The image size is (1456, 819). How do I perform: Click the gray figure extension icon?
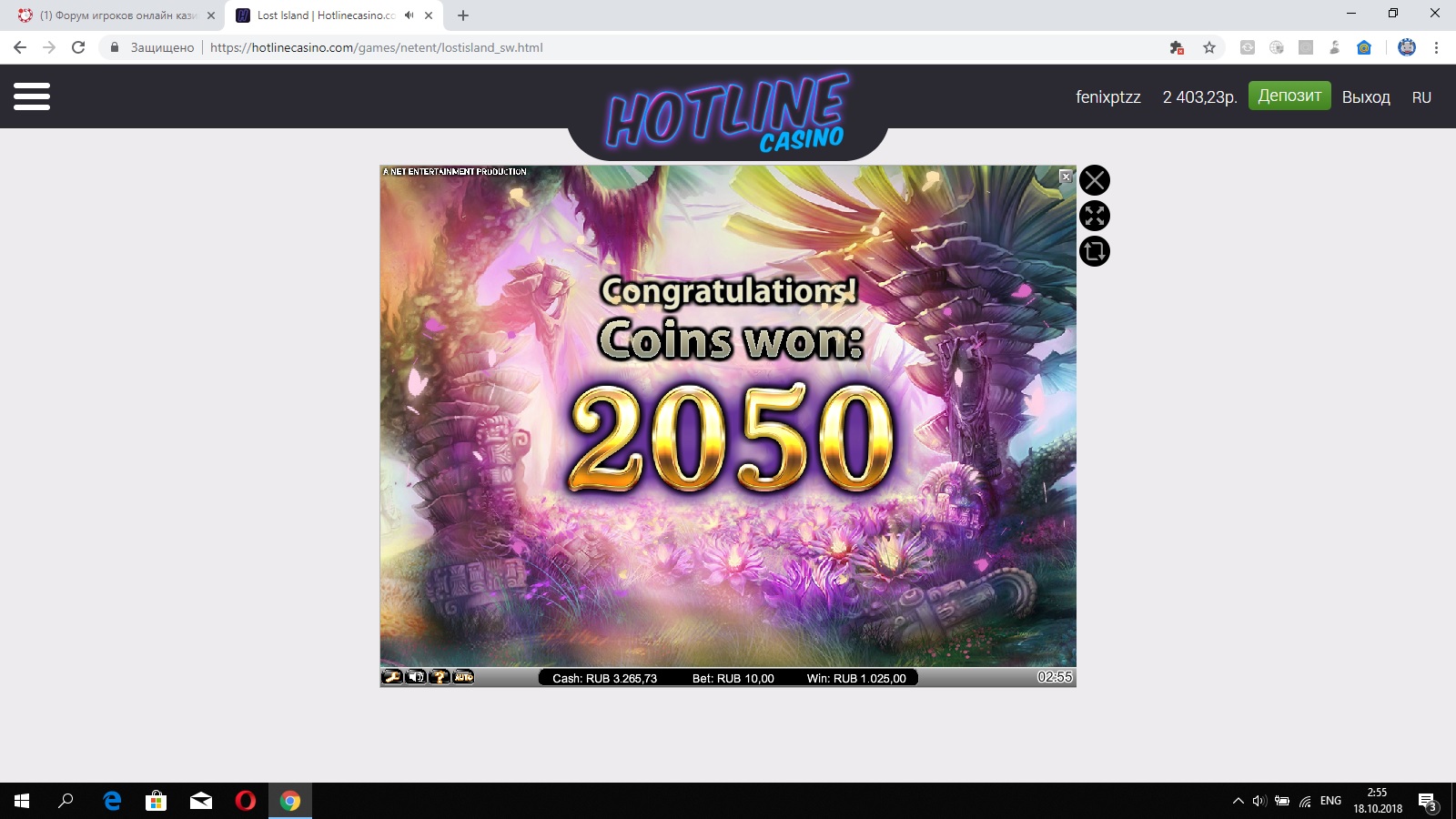pyautogui.click(x=1335, y=47)
